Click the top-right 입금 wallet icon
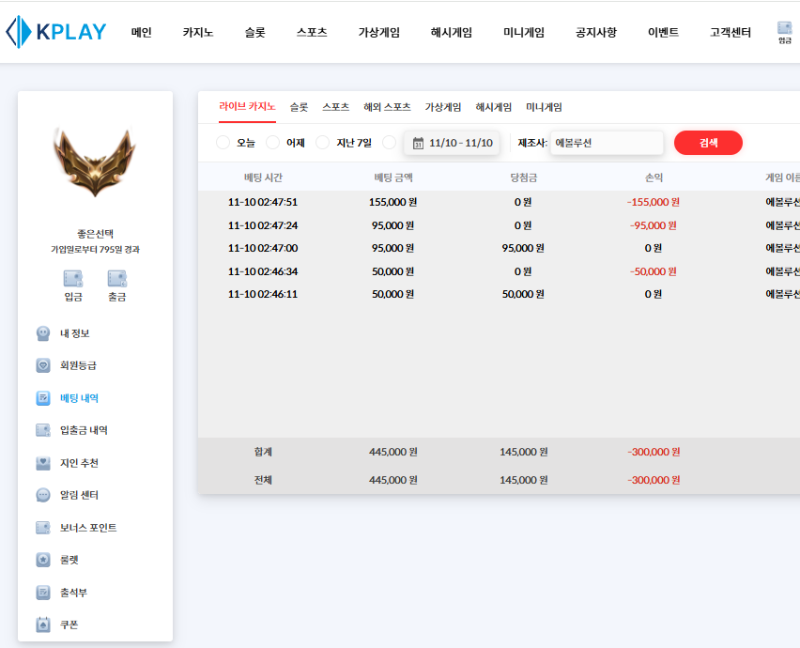800x648 pixels. [784, 30]
